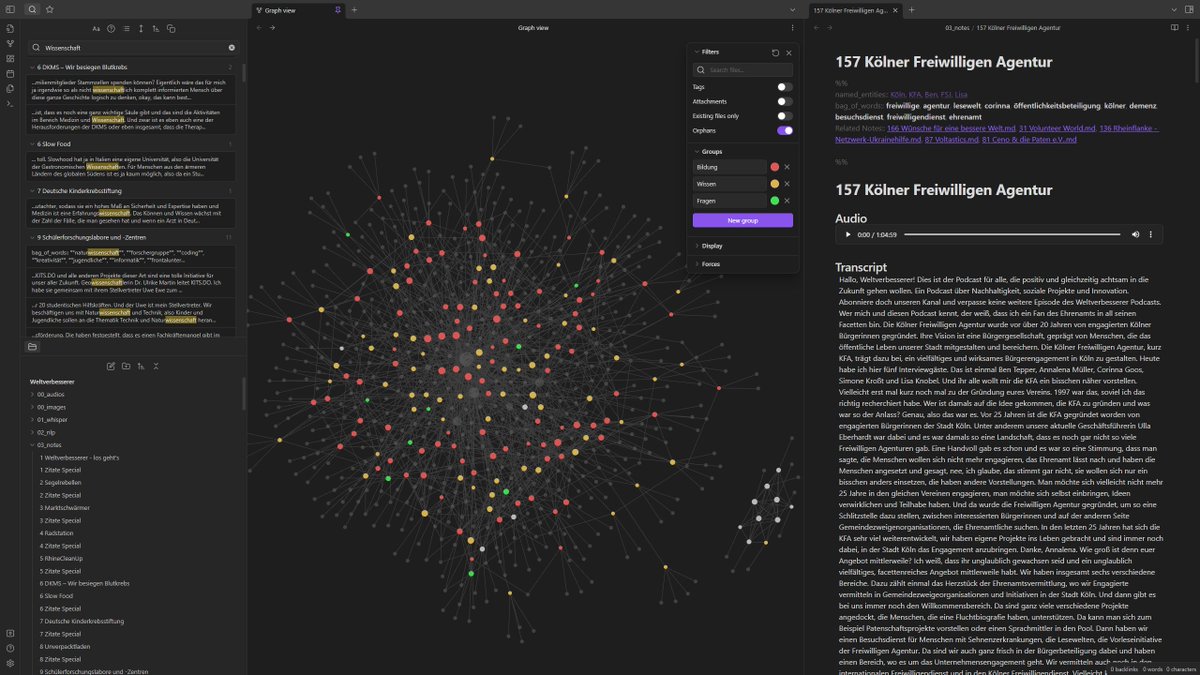The height and width of the screenshot is (675, 1200).
Task: Disable the Orphans toggle
Action: point(785,130)
